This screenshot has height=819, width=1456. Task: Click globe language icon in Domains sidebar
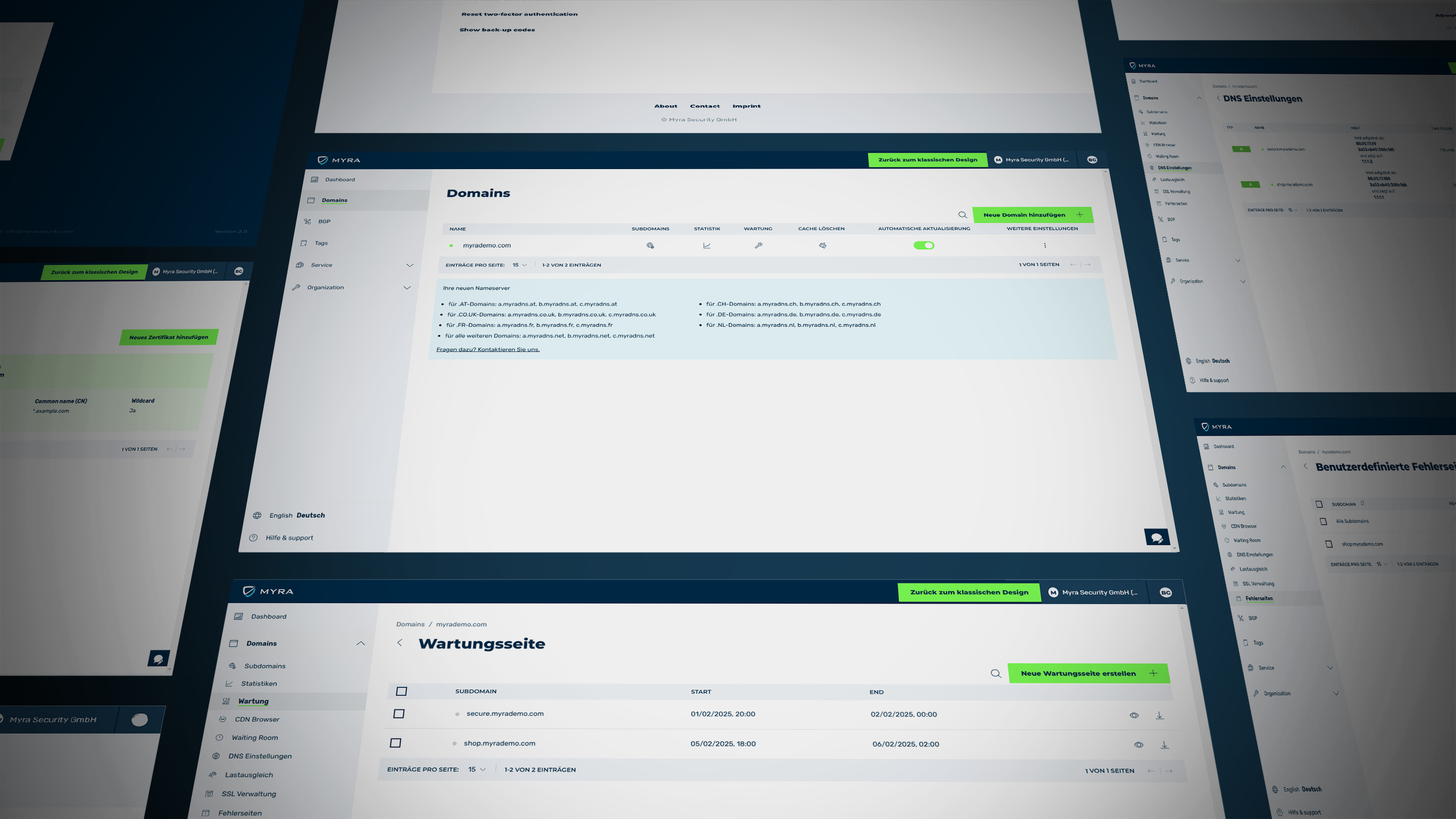click(x=257, y=515)
